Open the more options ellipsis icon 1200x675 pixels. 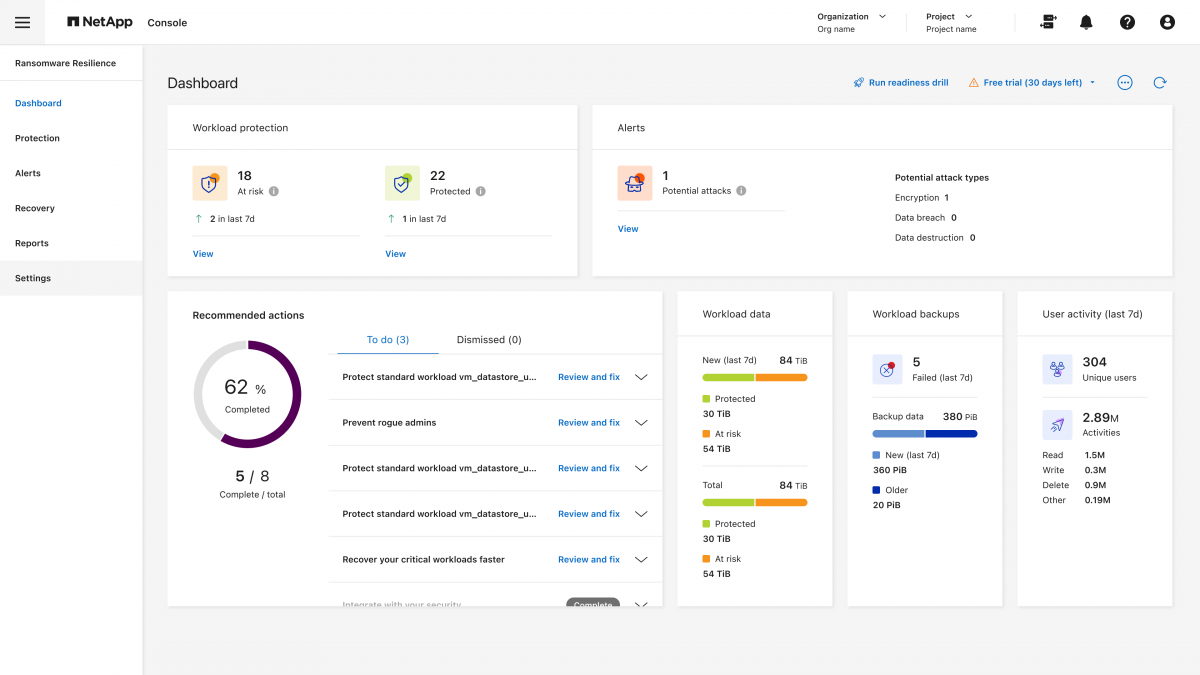(1124, 82)
